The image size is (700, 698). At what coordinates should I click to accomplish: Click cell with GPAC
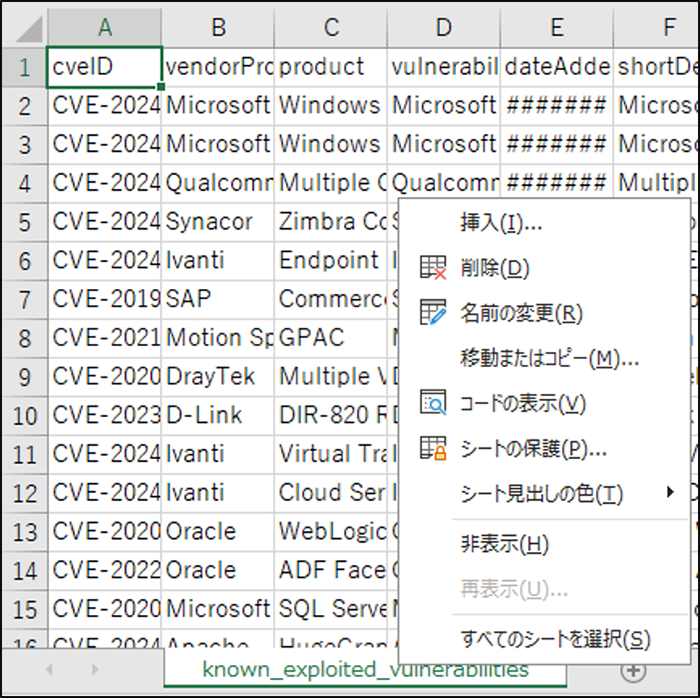331,338
